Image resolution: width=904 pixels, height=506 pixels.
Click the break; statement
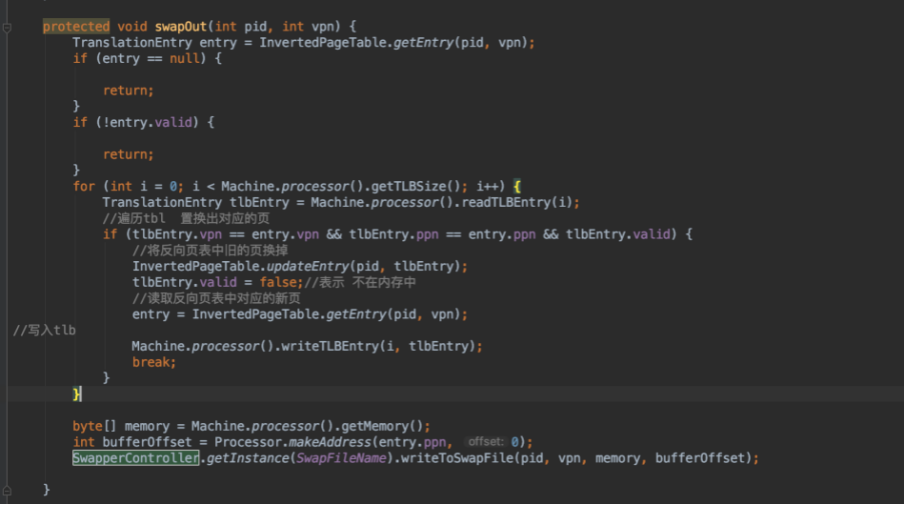coord(154,362)
